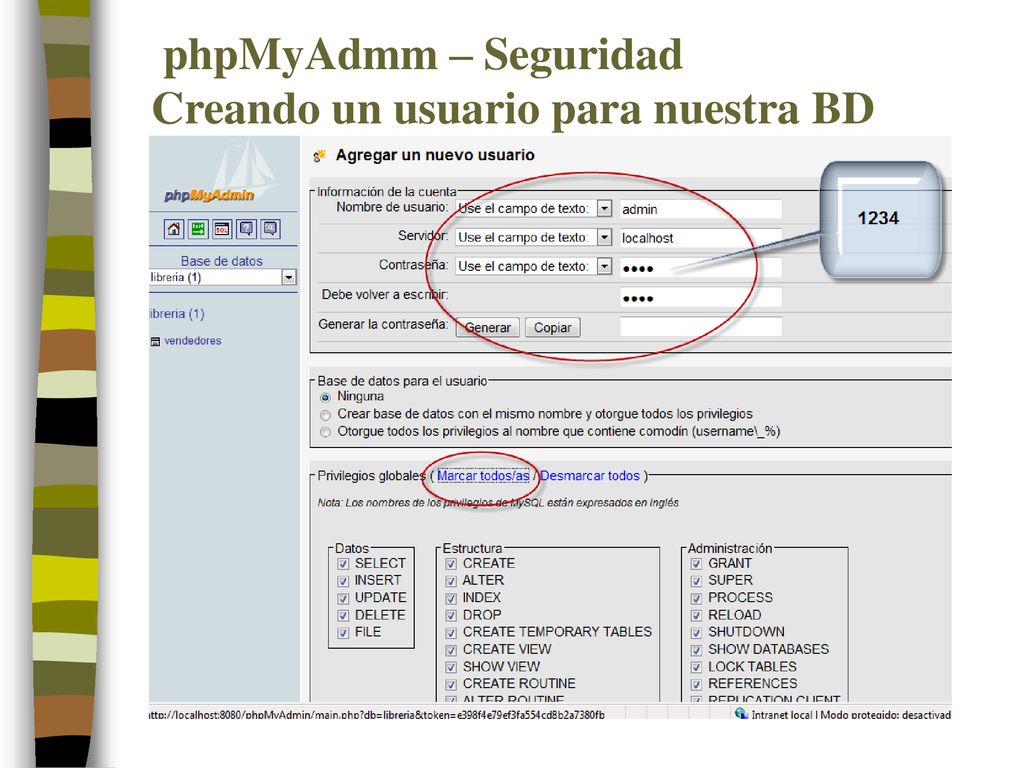Toggle the CREATE ROUTINE checkbox
This screenshot has width=1024, height=768.
pos(451,684)
